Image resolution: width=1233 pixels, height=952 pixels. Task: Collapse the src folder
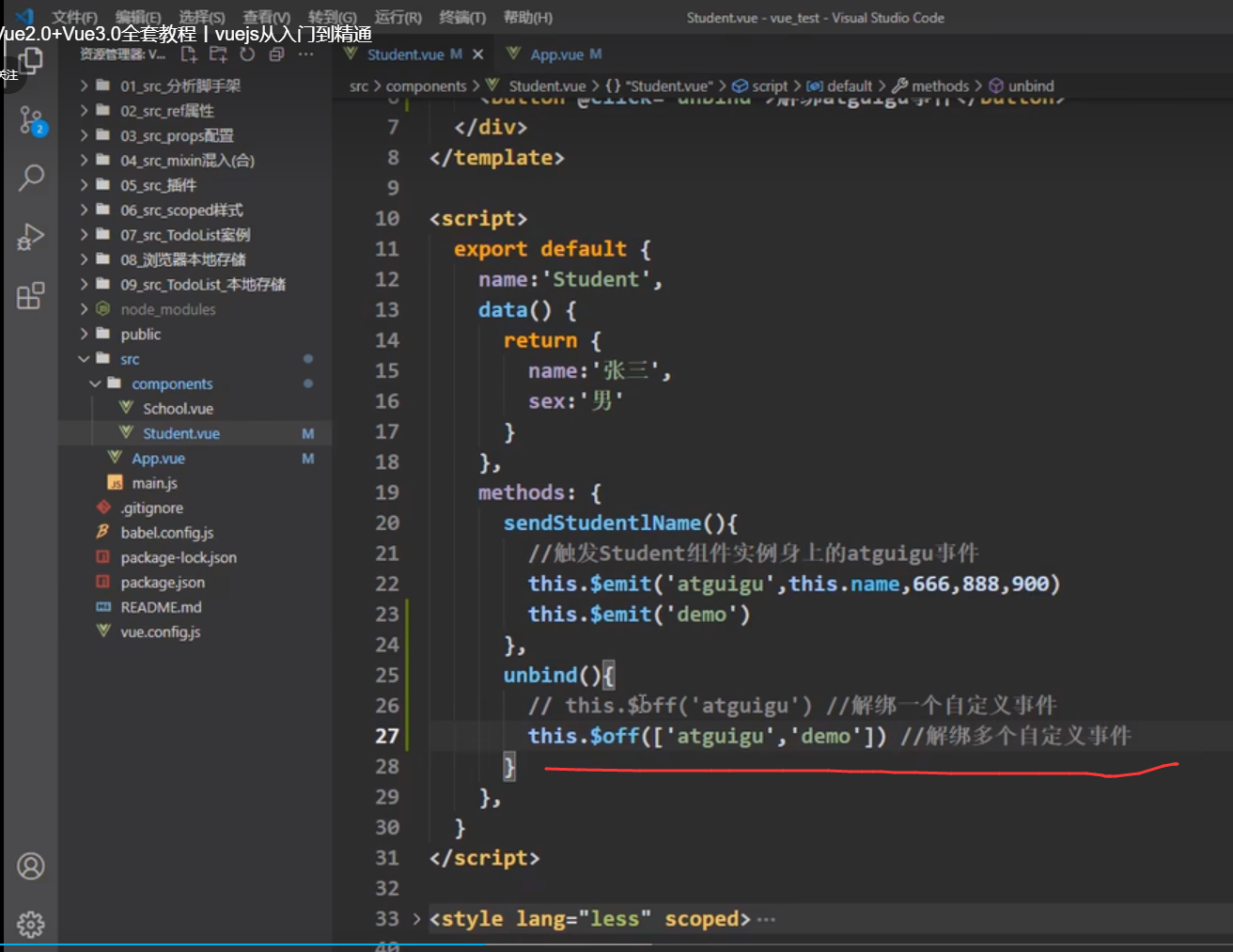click(130, 359)
